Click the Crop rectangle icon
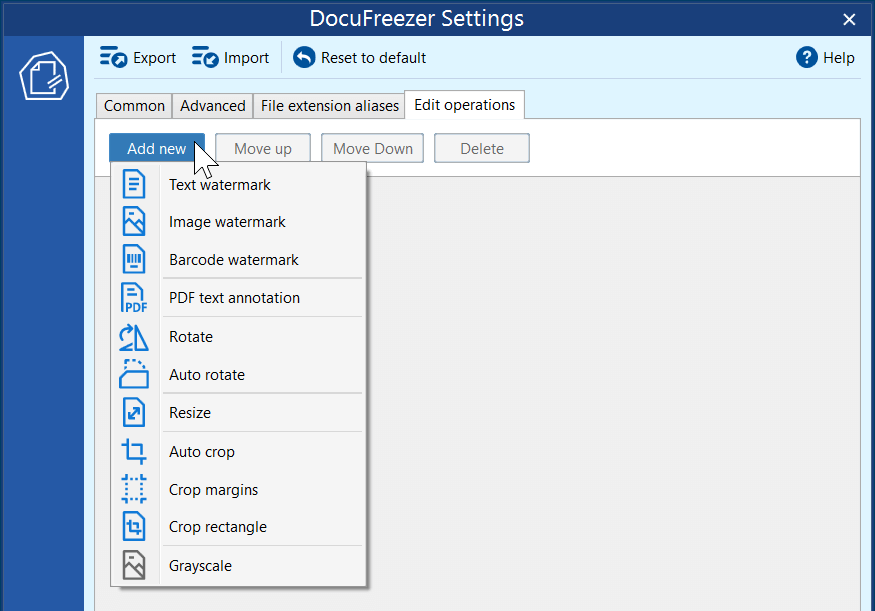This screenshot has width=875, height=611. point(134,526)
